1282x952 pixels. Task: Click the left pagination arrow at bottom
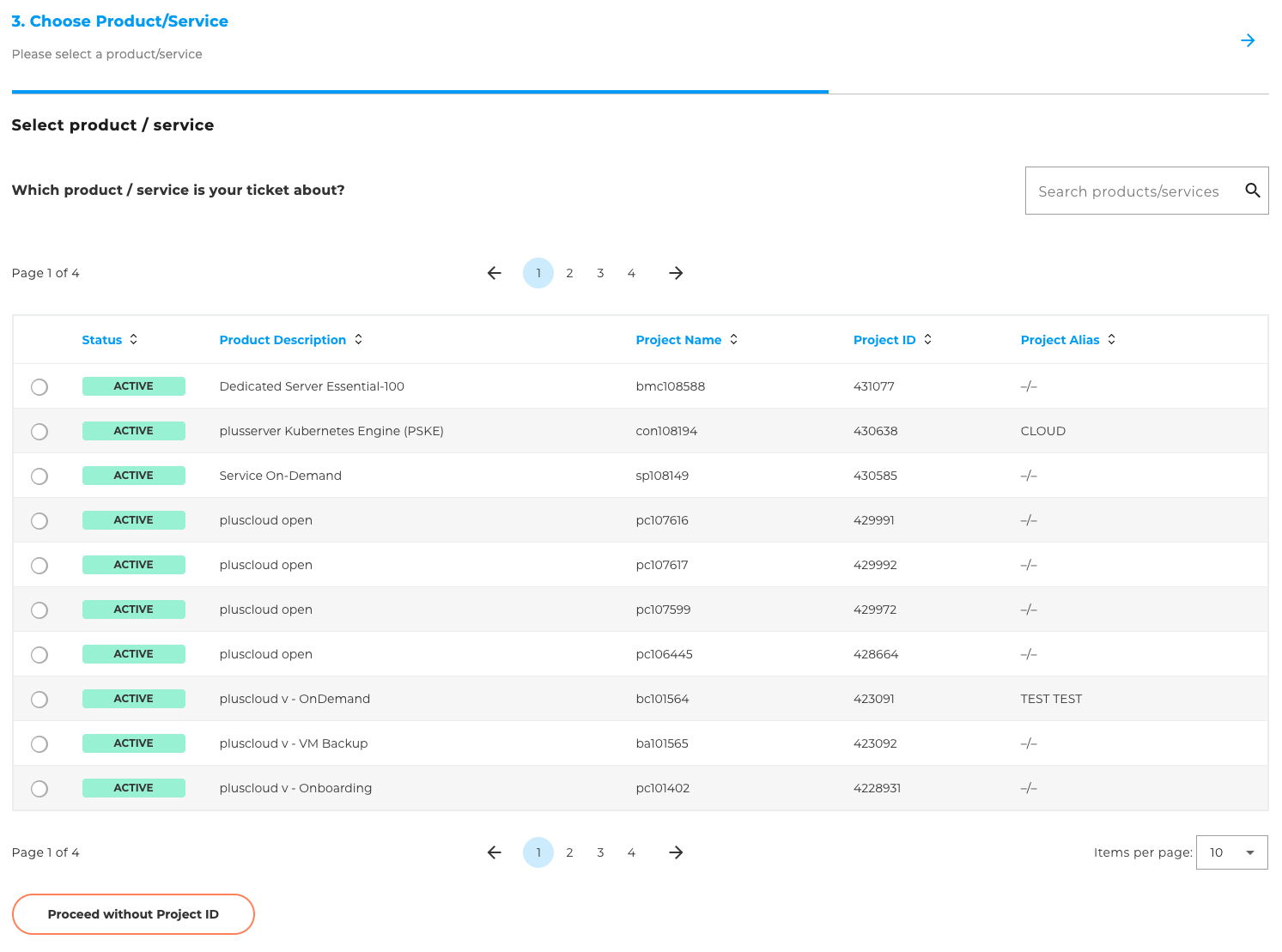tap(494, 852)
